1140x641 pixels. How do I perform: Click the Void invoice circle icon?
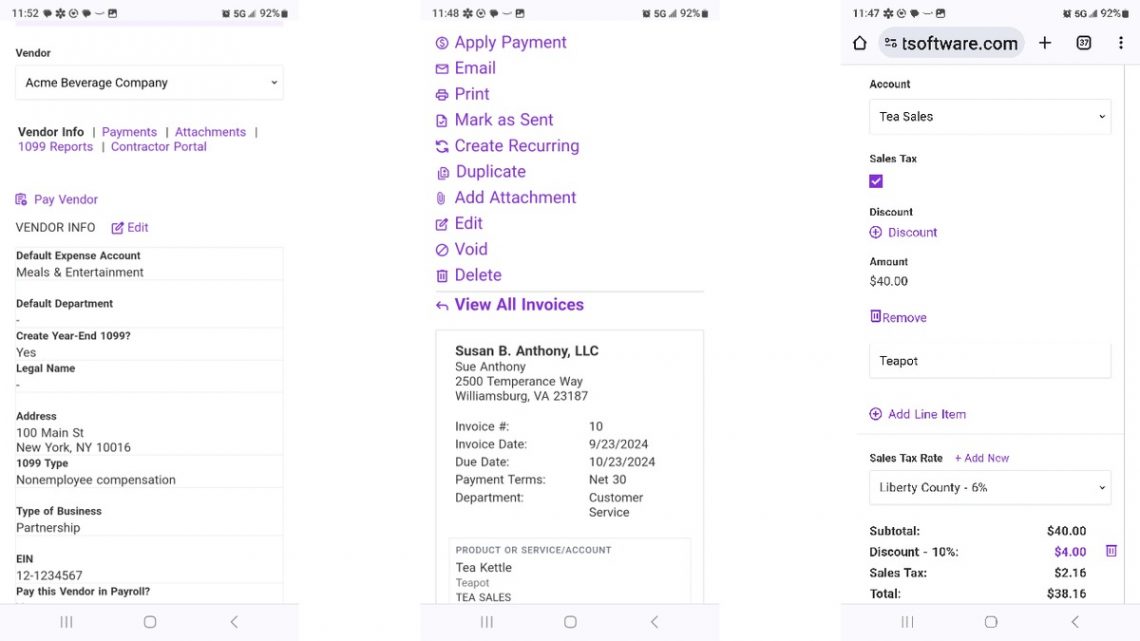pos(442,250)
